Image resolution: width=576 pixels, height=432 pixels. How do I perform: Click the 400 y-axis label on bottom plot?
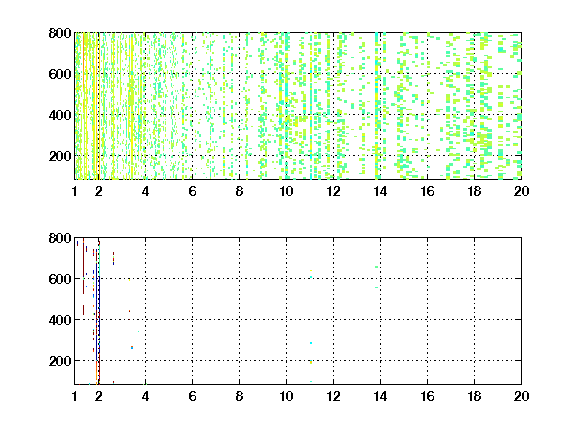tap(60, 320)
